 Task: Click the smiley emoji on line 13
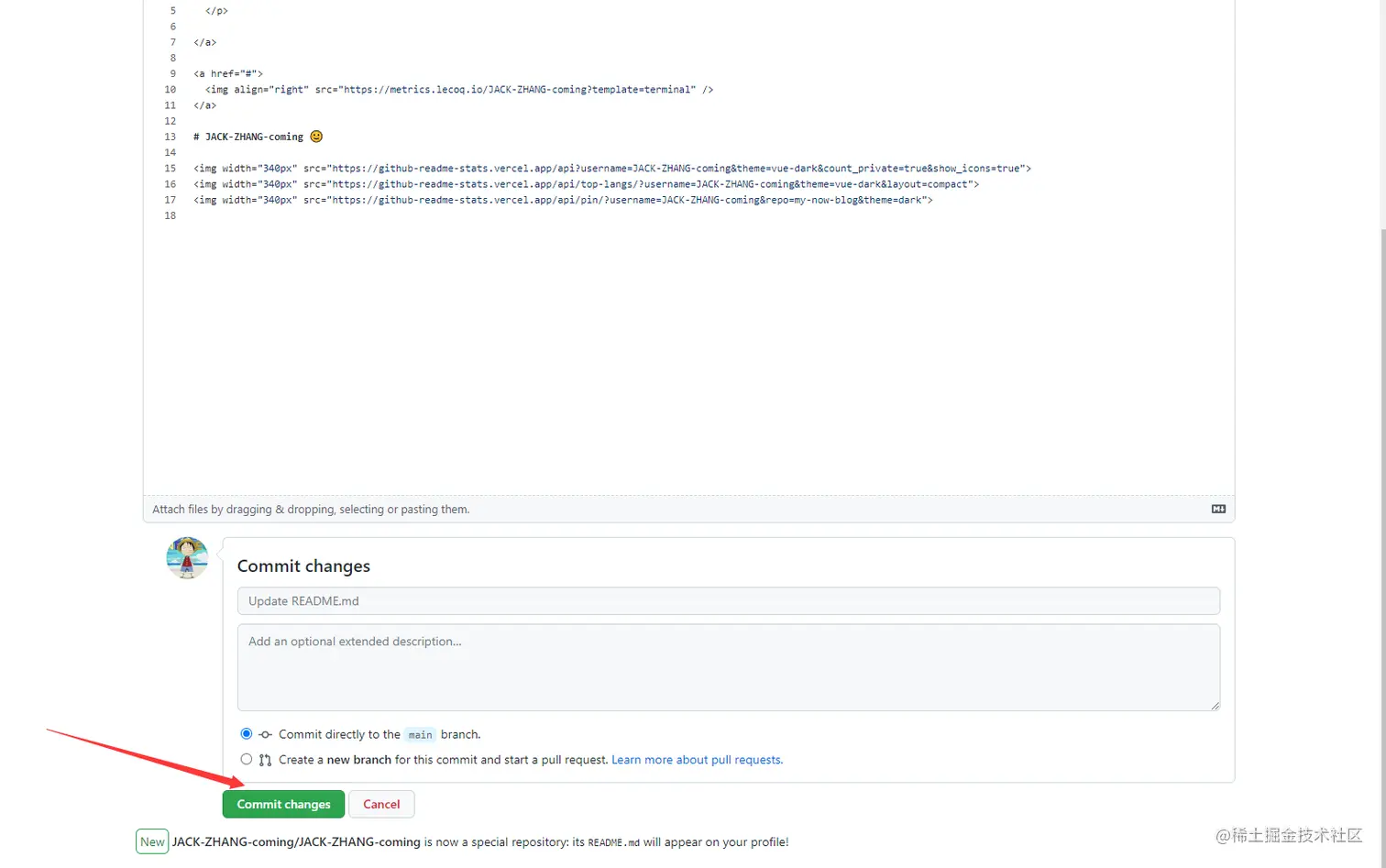tap(316, 137)
